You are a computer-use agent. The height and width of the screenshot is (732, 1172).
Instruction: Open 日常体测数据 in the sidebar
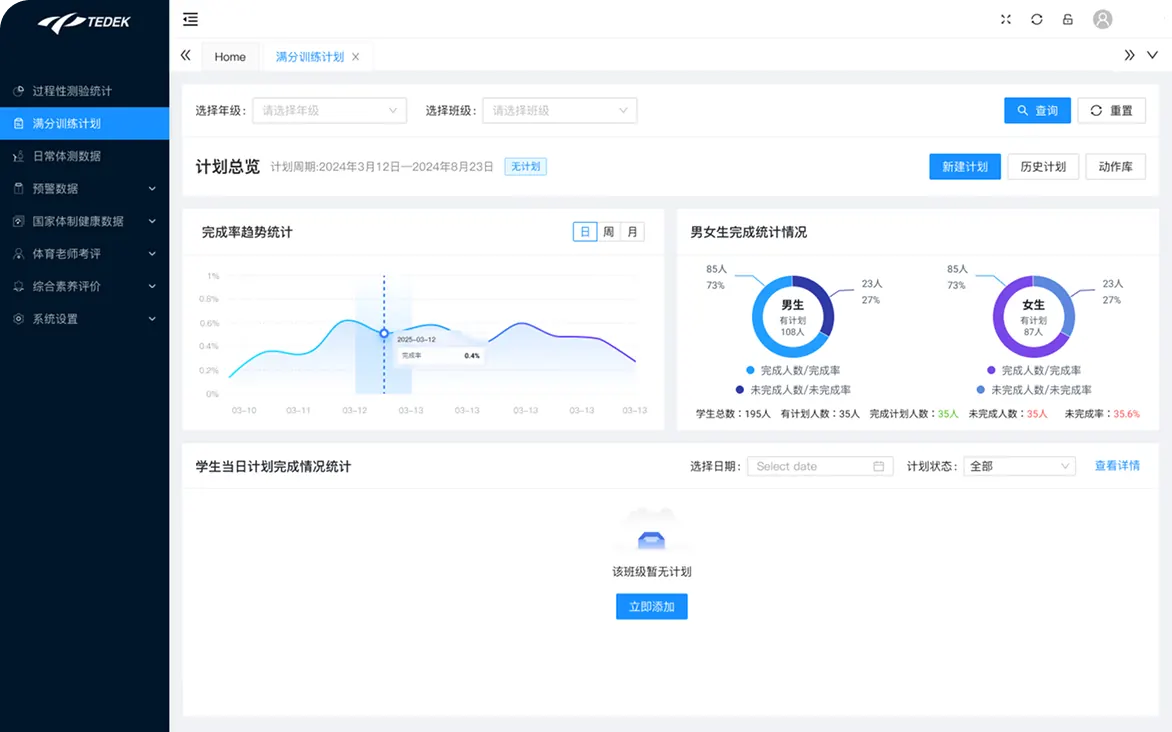click(84, 156)
